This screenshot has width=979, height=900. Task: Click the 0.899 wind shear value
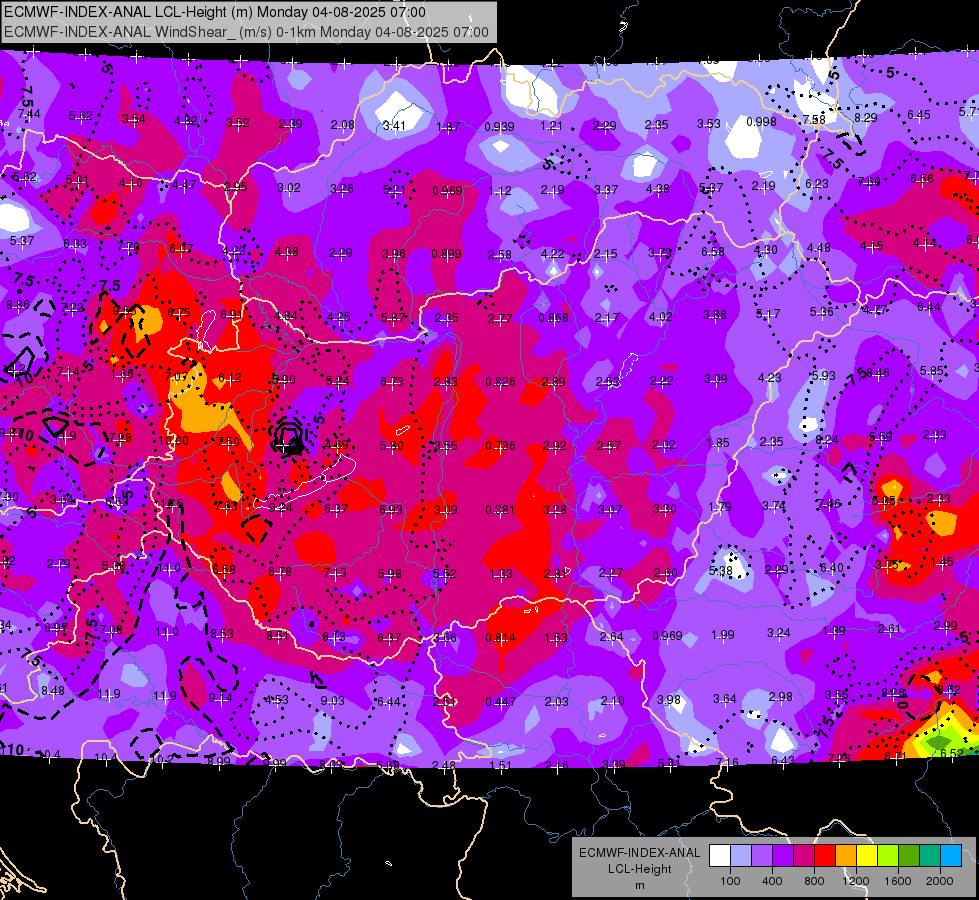446,254
